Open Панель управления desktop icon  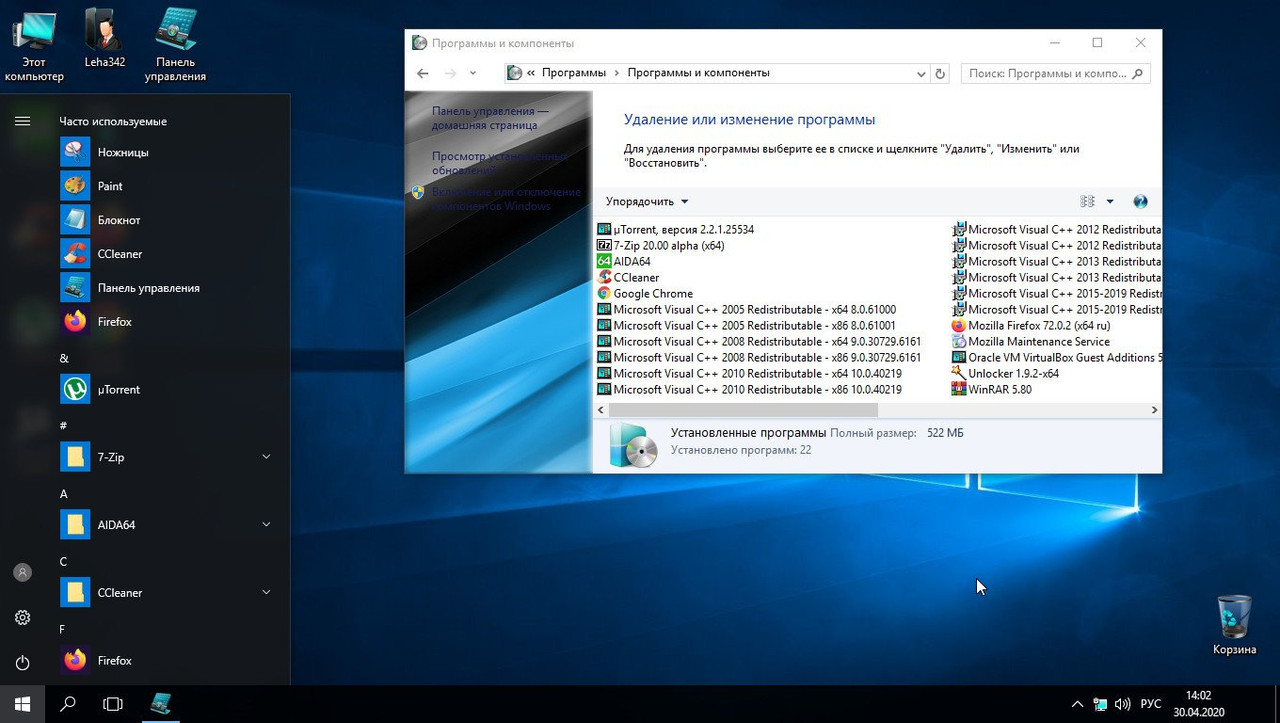click(175, 45)
